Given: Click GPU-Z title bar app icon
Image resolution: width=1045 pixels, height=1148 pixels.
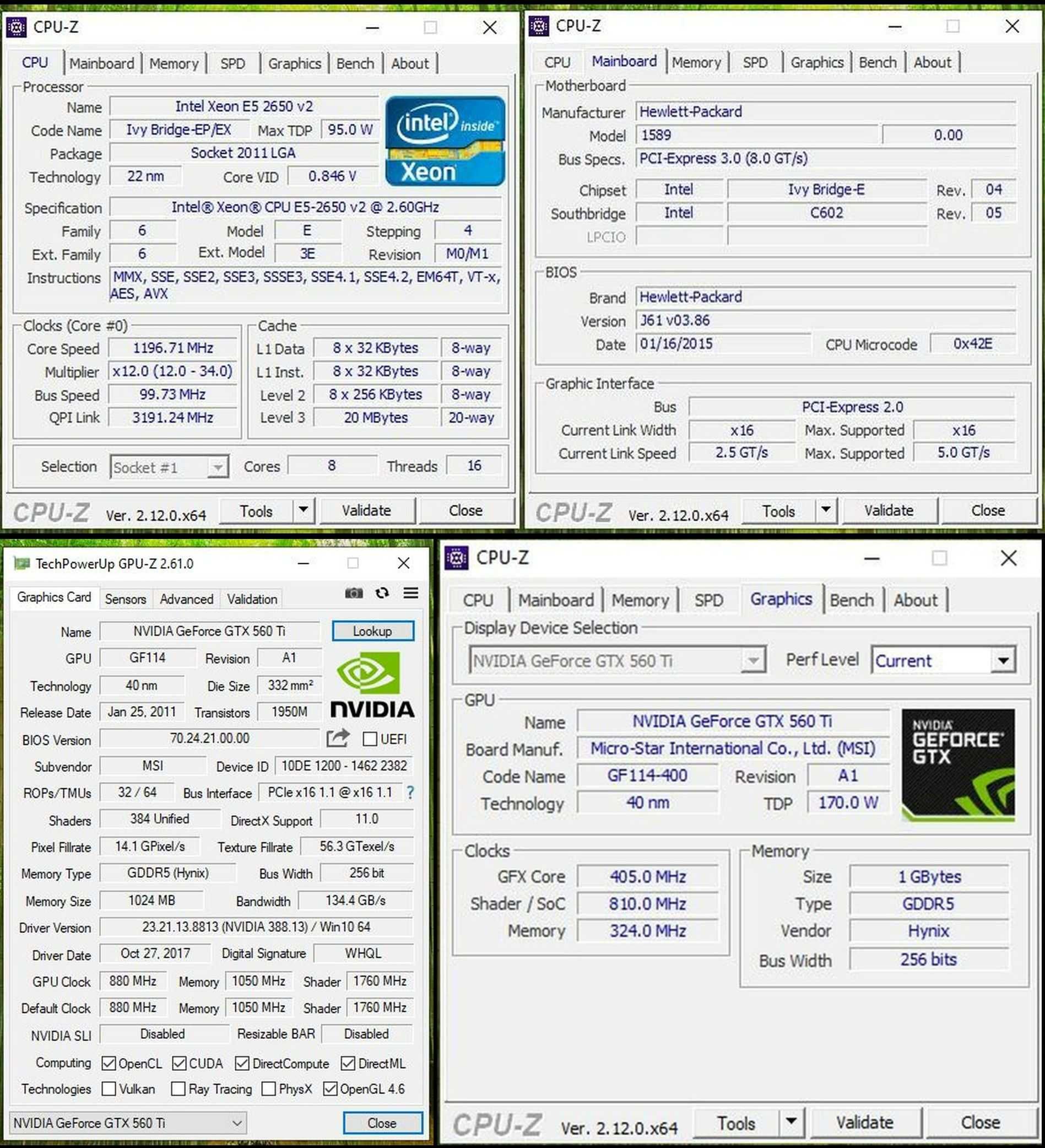Looking at the screenshot, I should click(21, 564).
